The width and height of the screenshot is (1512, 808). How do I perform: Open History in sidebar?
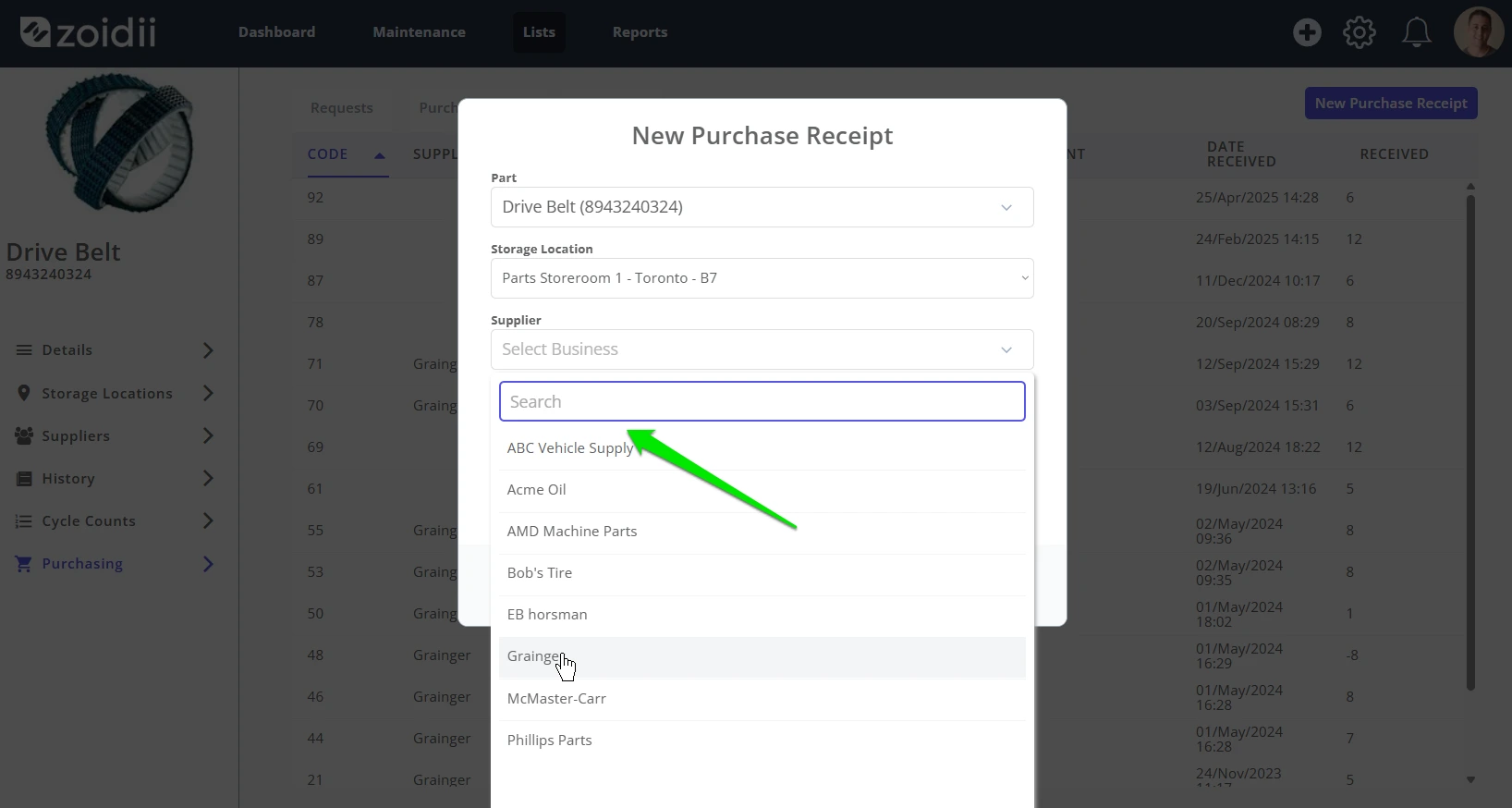pyautogui.click(x=68, y=479)
